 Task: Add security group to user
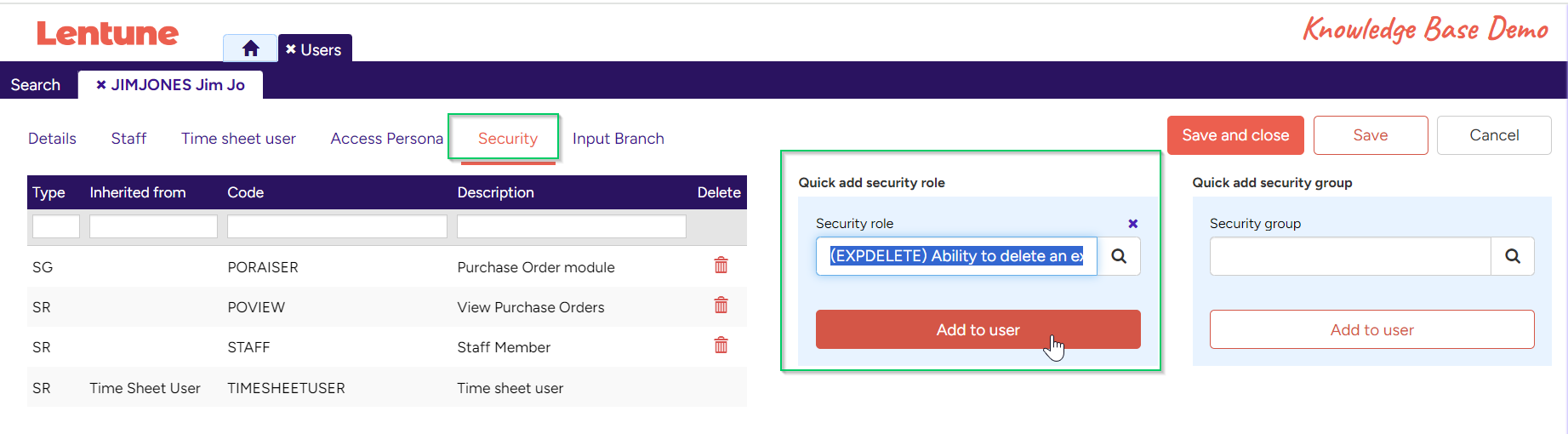[x=1371, y=329]
